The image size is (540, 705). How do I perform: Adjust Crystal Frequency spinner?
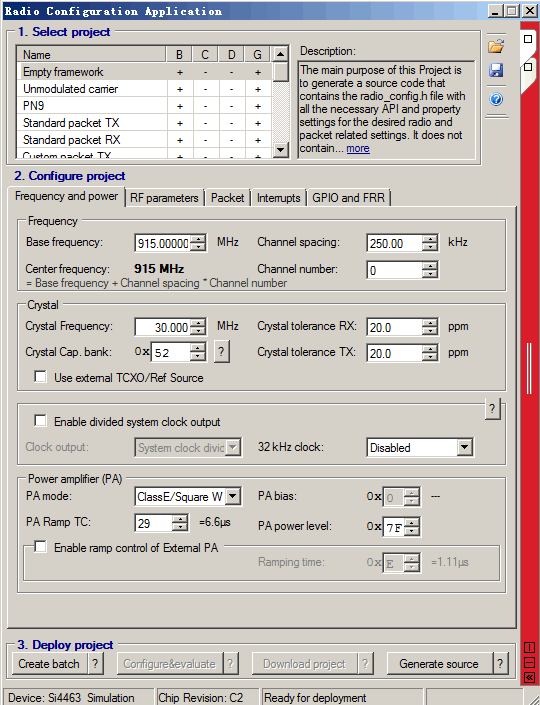(198, 327)
